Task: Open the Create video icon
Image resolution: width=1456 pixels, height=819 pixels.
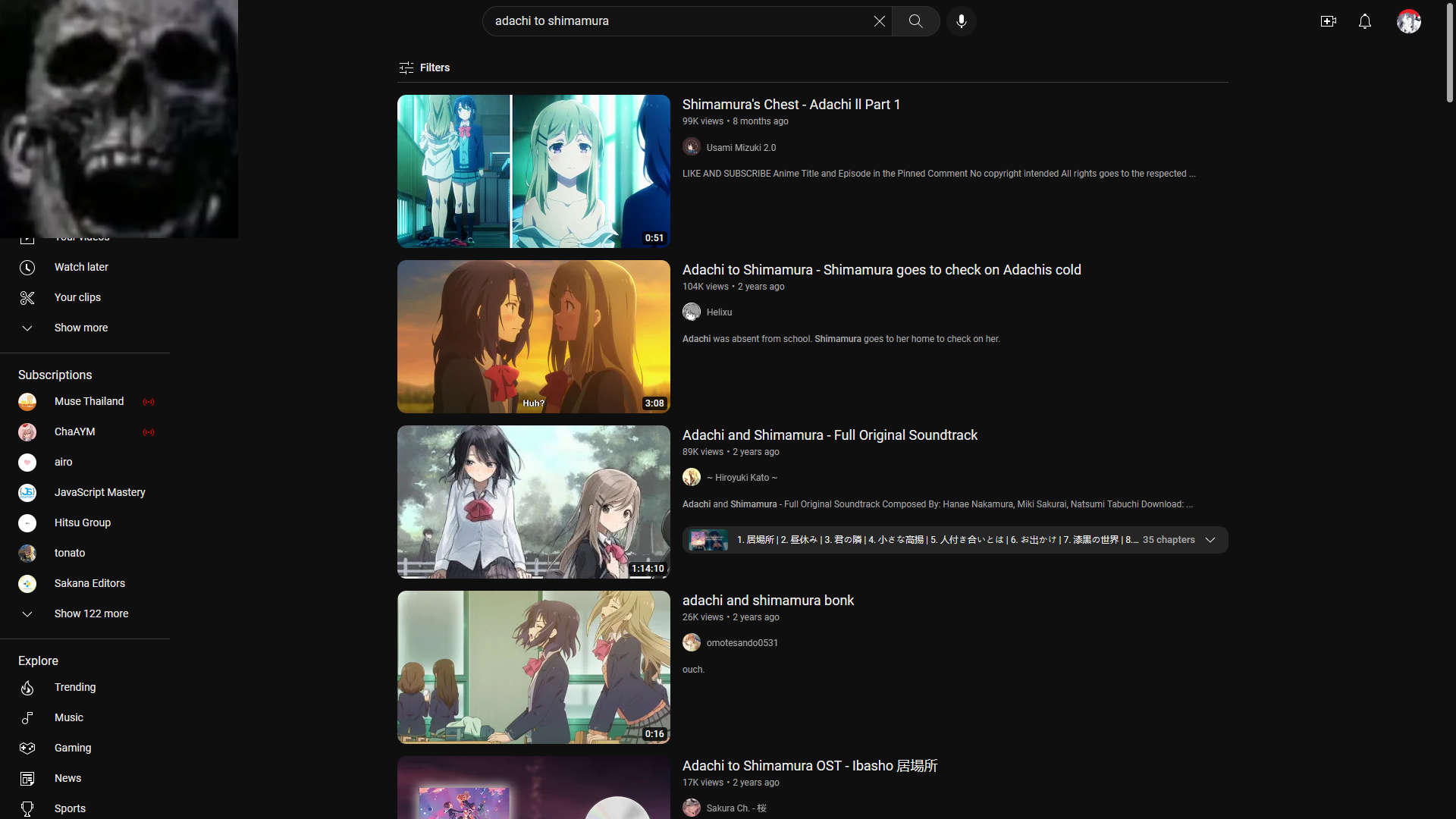Action: [1328, 21]
